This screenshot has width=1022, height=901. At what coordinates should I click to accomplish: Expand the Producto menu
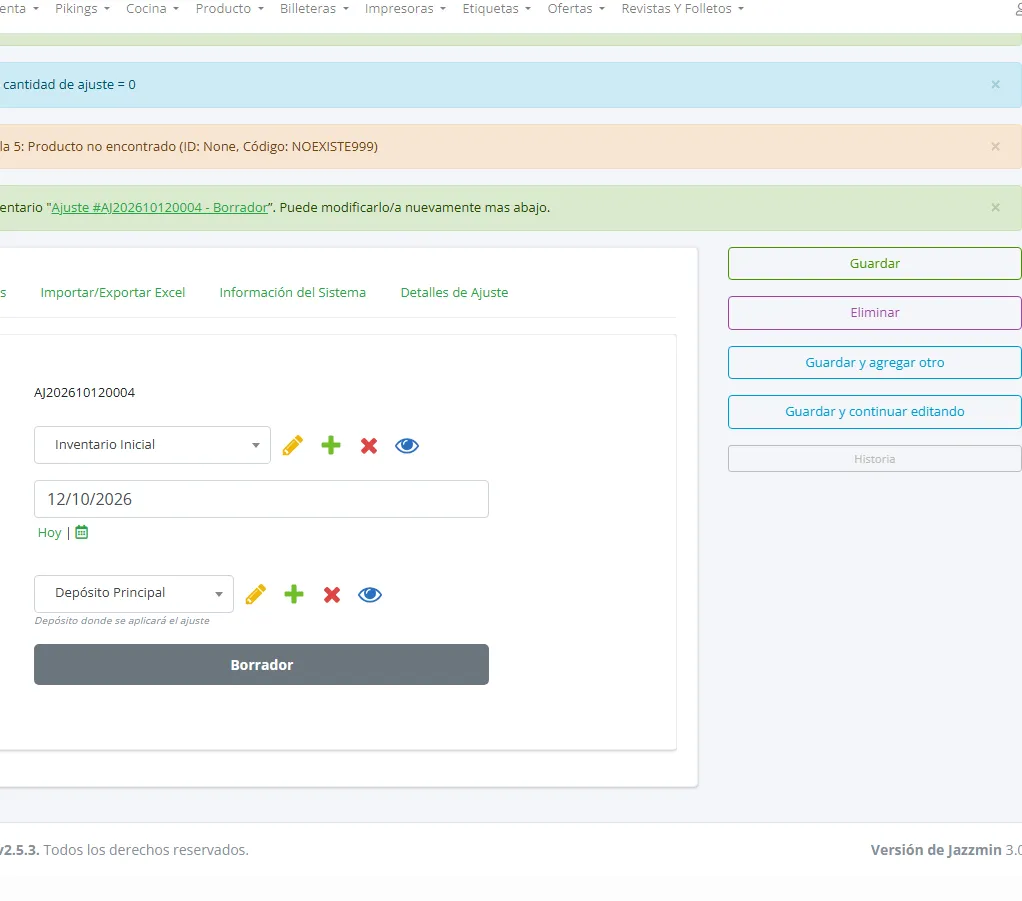229,8
